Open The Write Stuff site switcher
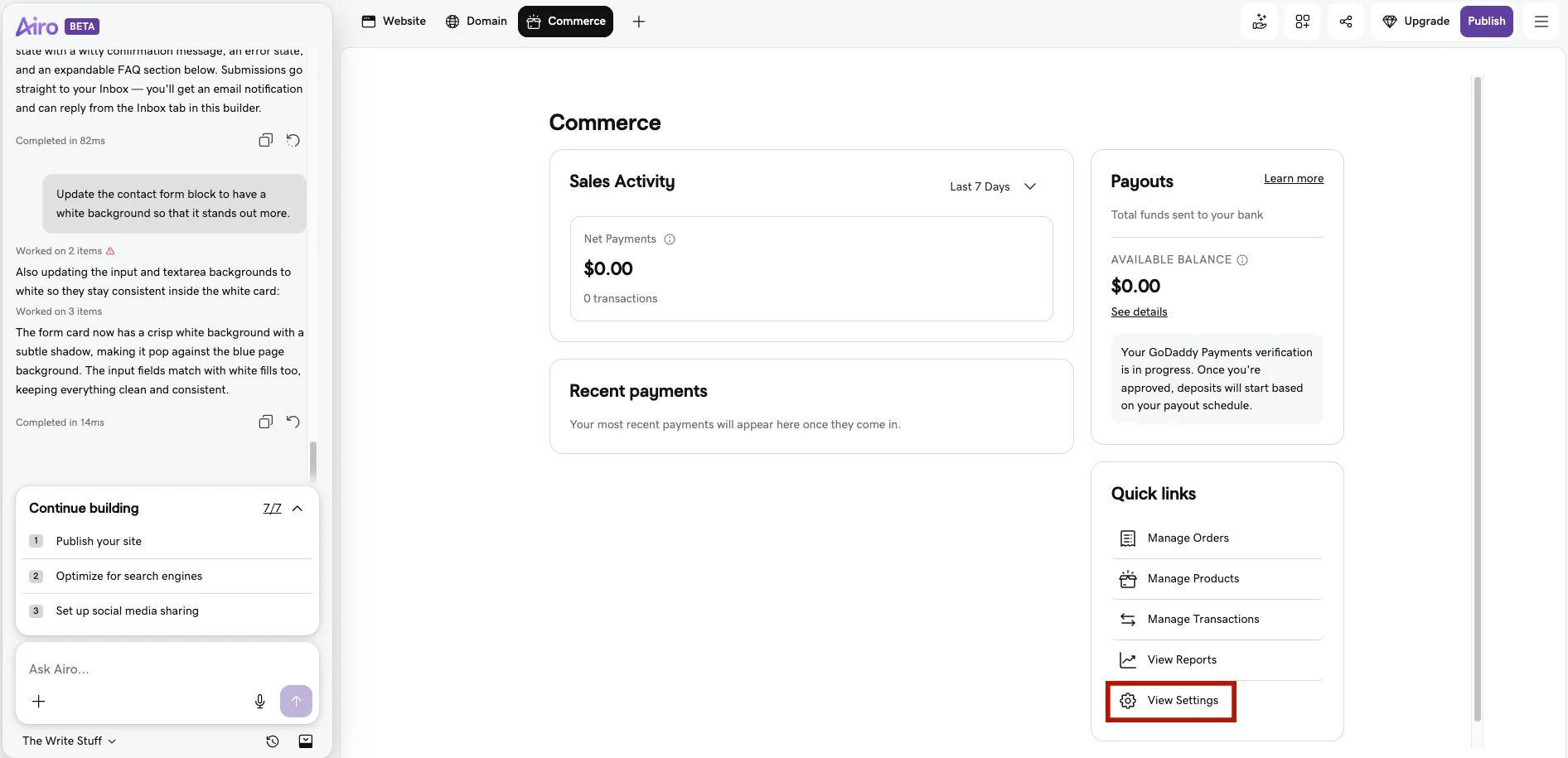Viewport: 1568px width, 758px height. pos(69,741)
